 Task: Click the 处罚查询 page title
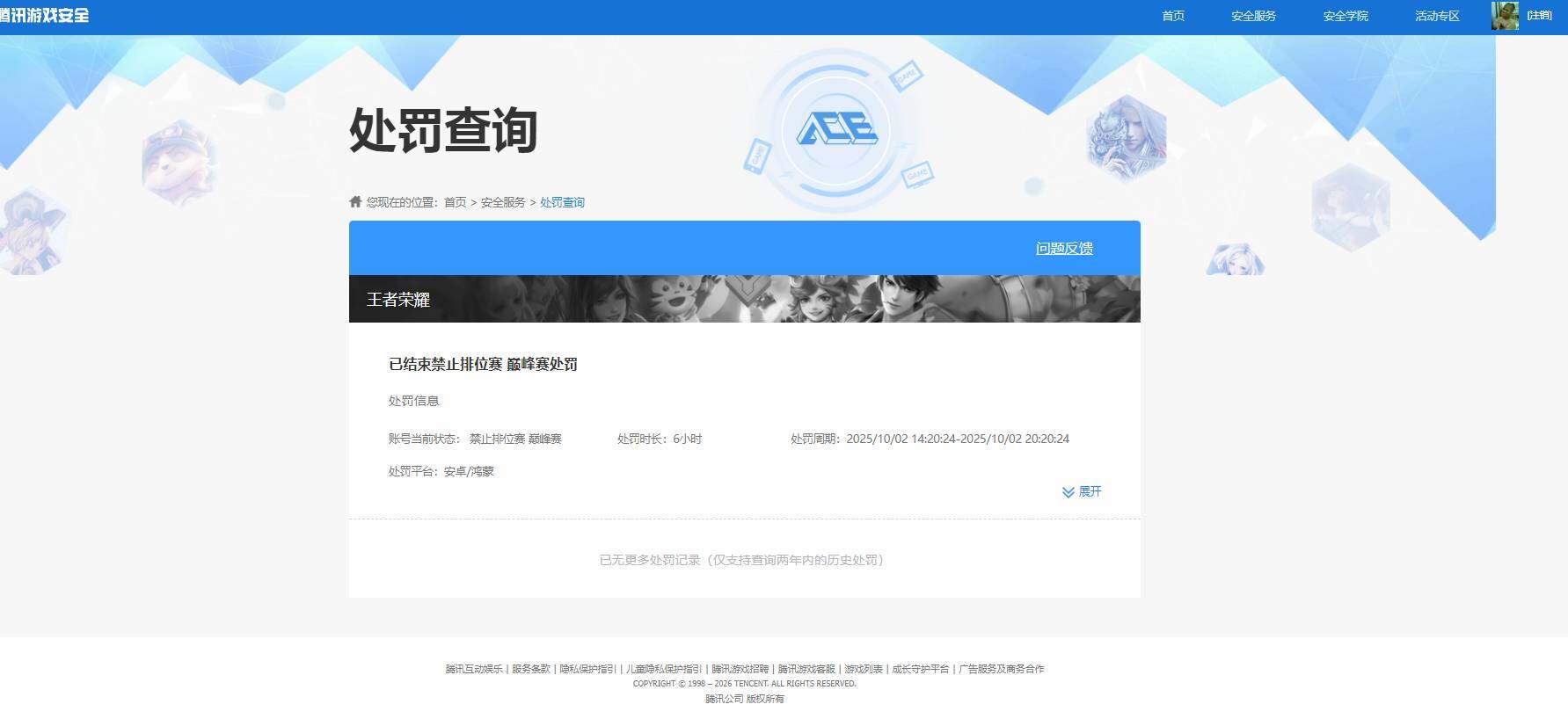point(443,130)
